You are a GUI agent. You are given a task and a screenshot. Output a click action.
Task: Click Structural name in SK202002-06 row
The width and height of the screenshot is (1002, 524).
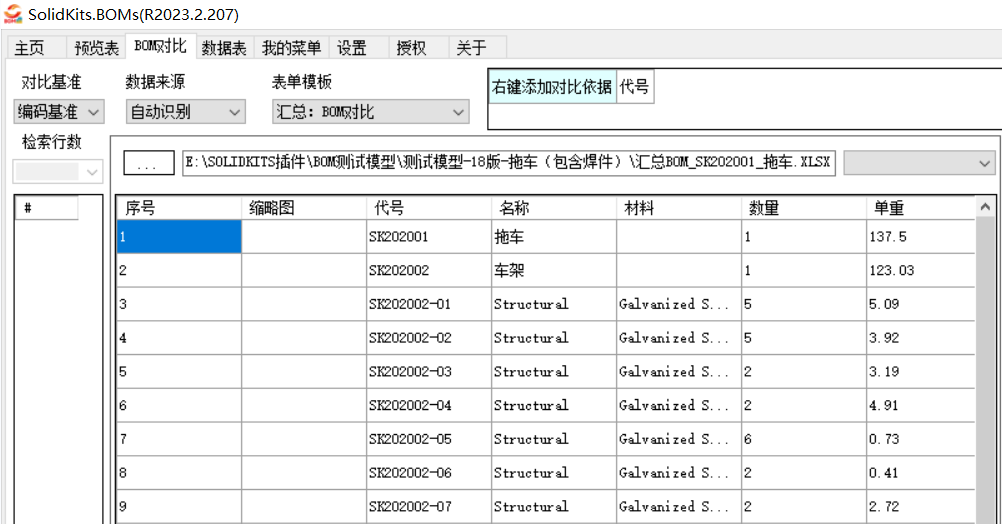(x=553, y=473)
